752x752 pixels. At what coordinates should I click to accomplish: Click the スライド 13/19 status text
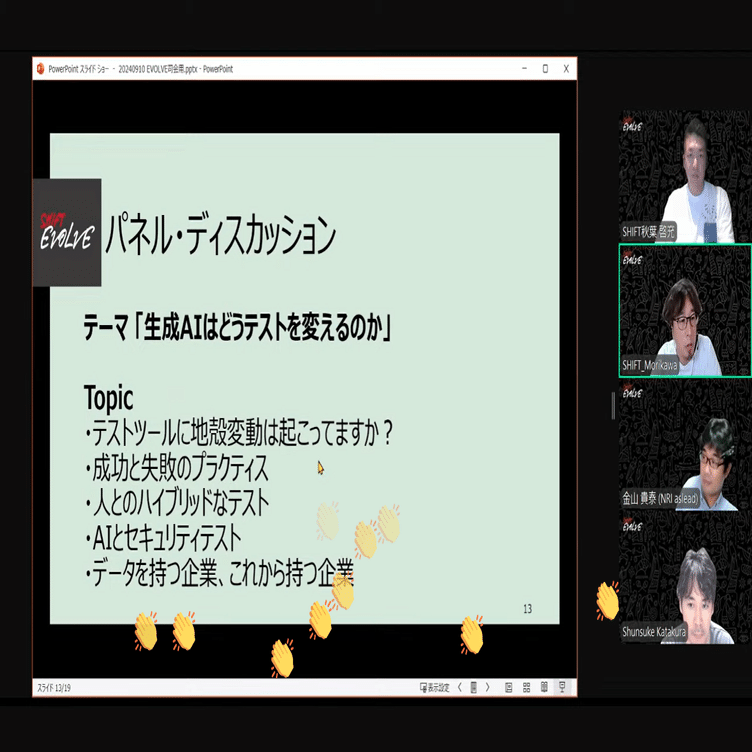coord(54,688)
